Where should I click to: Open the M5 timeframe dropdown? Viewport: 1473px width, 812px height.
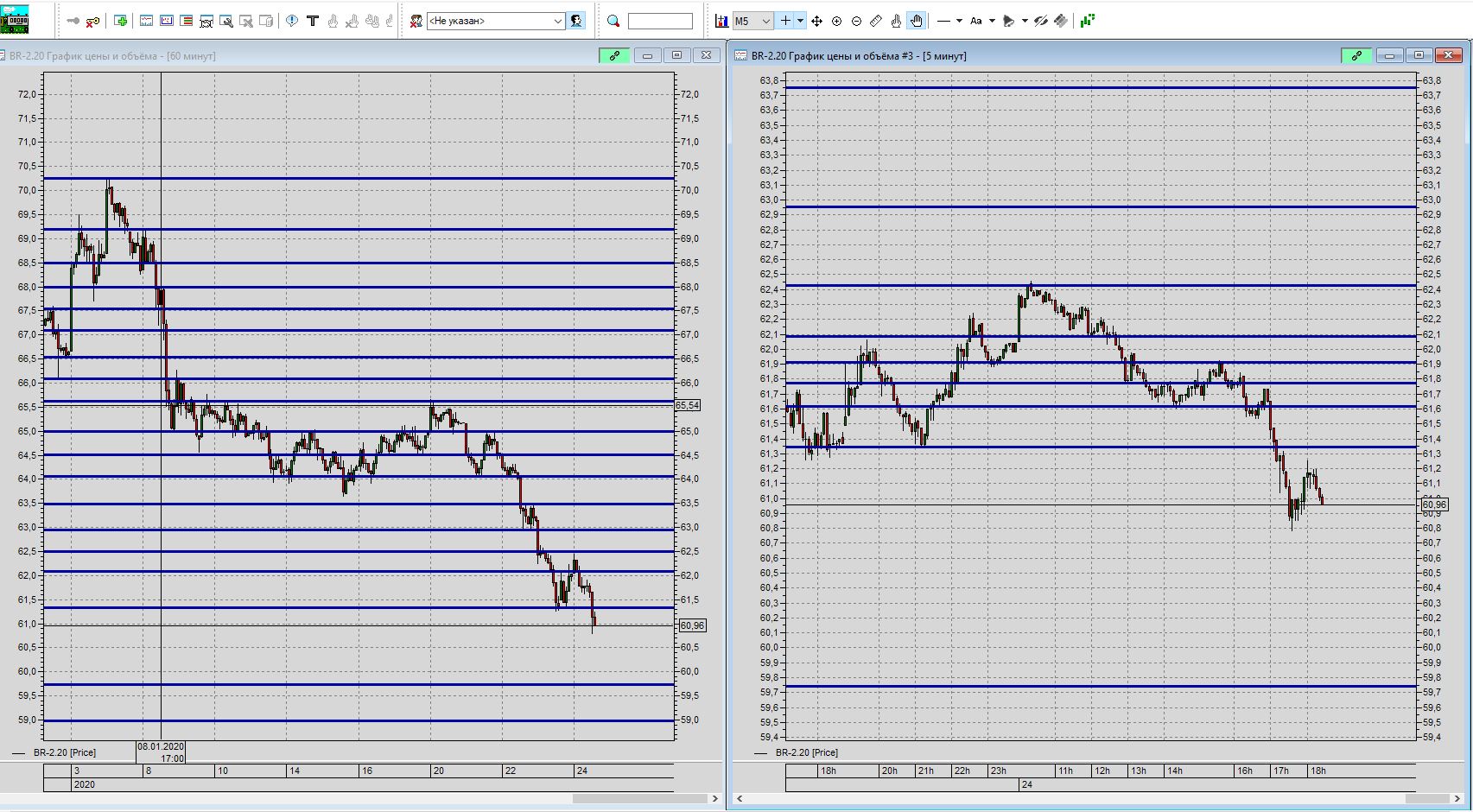tap(752, 21)
